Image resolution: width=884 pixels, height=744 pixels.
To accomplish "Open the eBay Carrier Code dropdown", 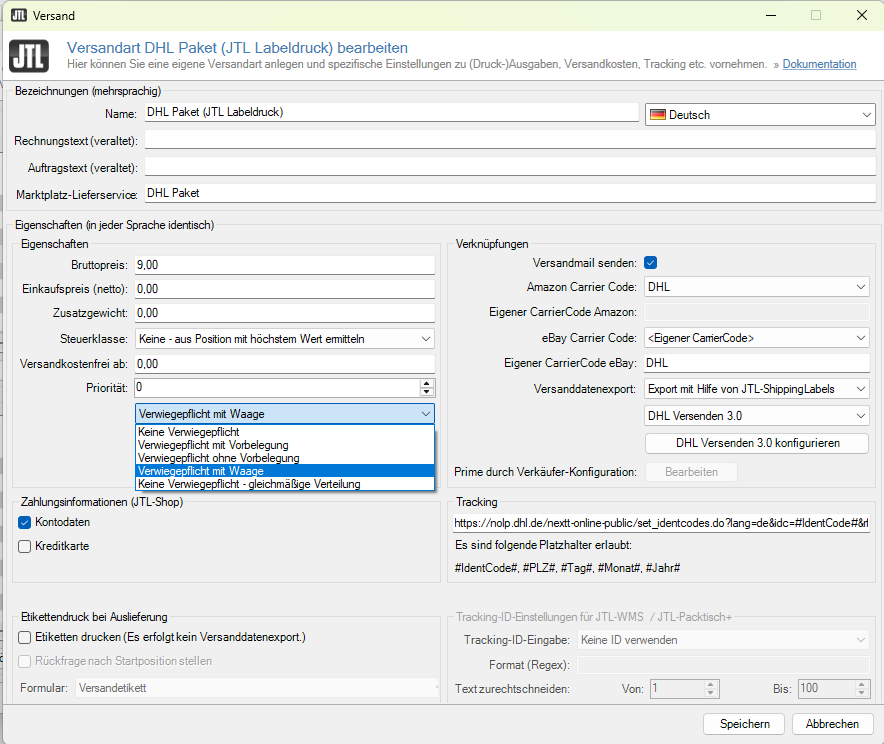I will [x=757, y=338].
